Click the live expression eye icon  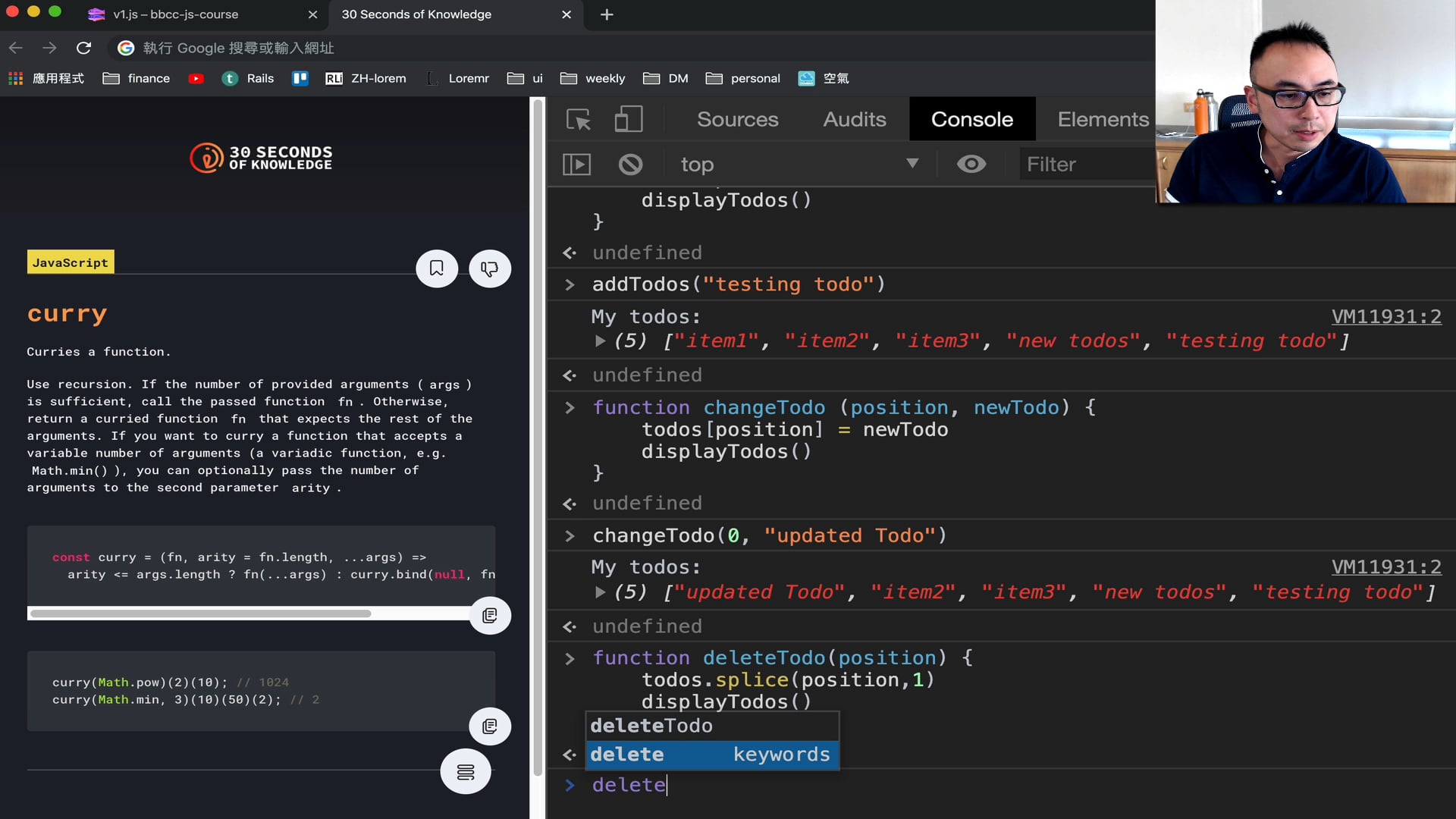point(971,165)
